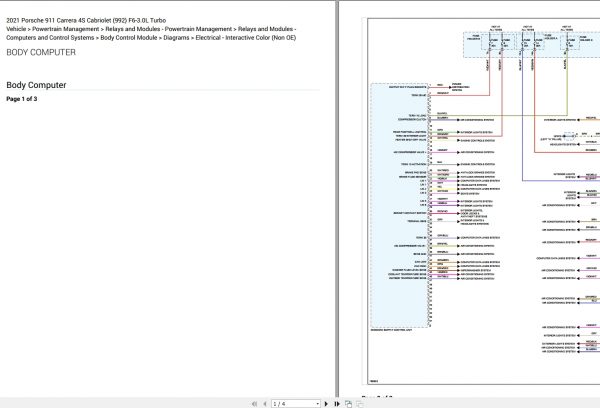Click the greyed-out view icon at toolbar end

(360, 404)
